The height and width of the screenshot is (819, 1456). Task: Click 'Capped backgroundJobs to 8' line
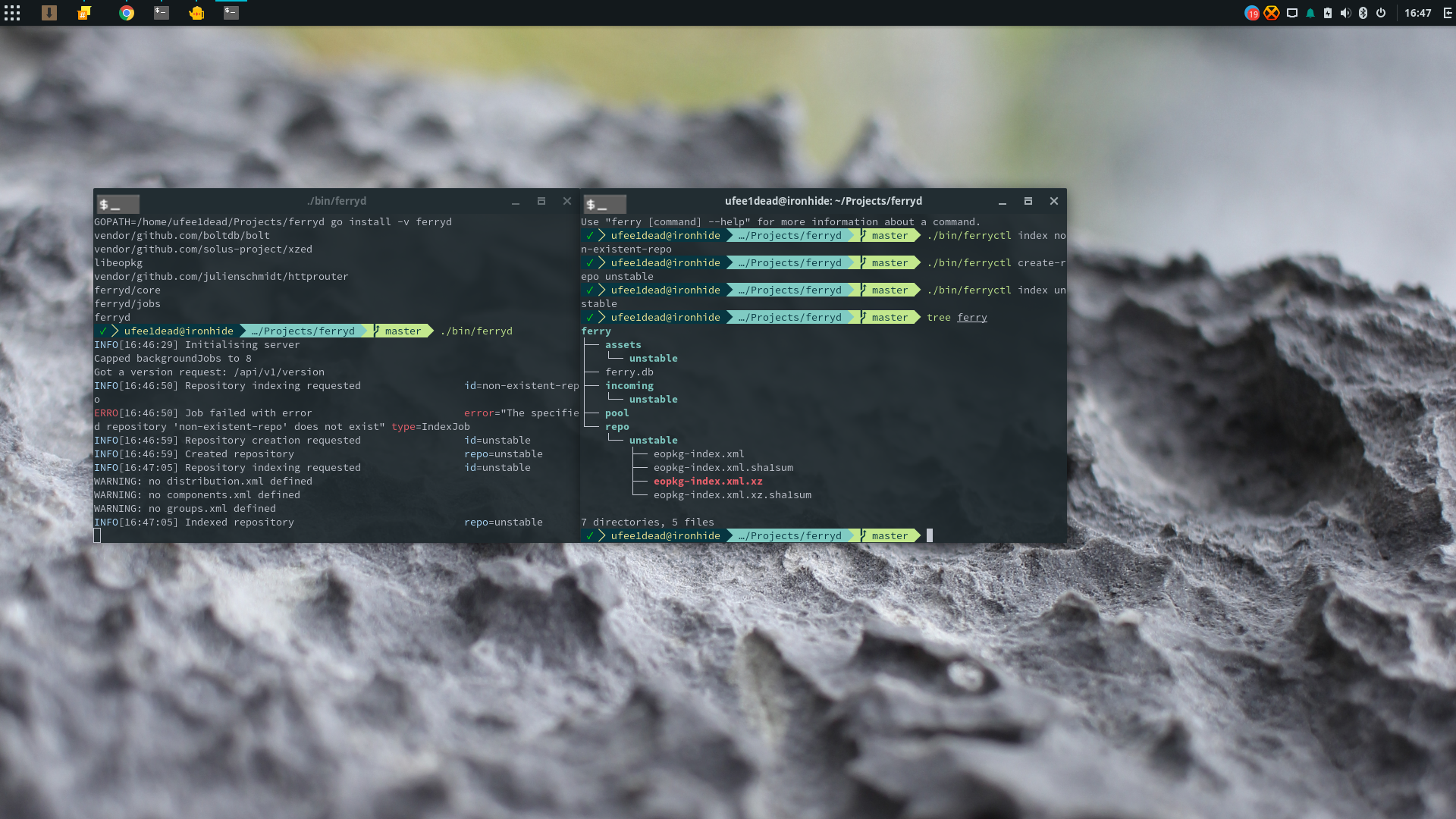pyautogui.click(x=173, y=359)
